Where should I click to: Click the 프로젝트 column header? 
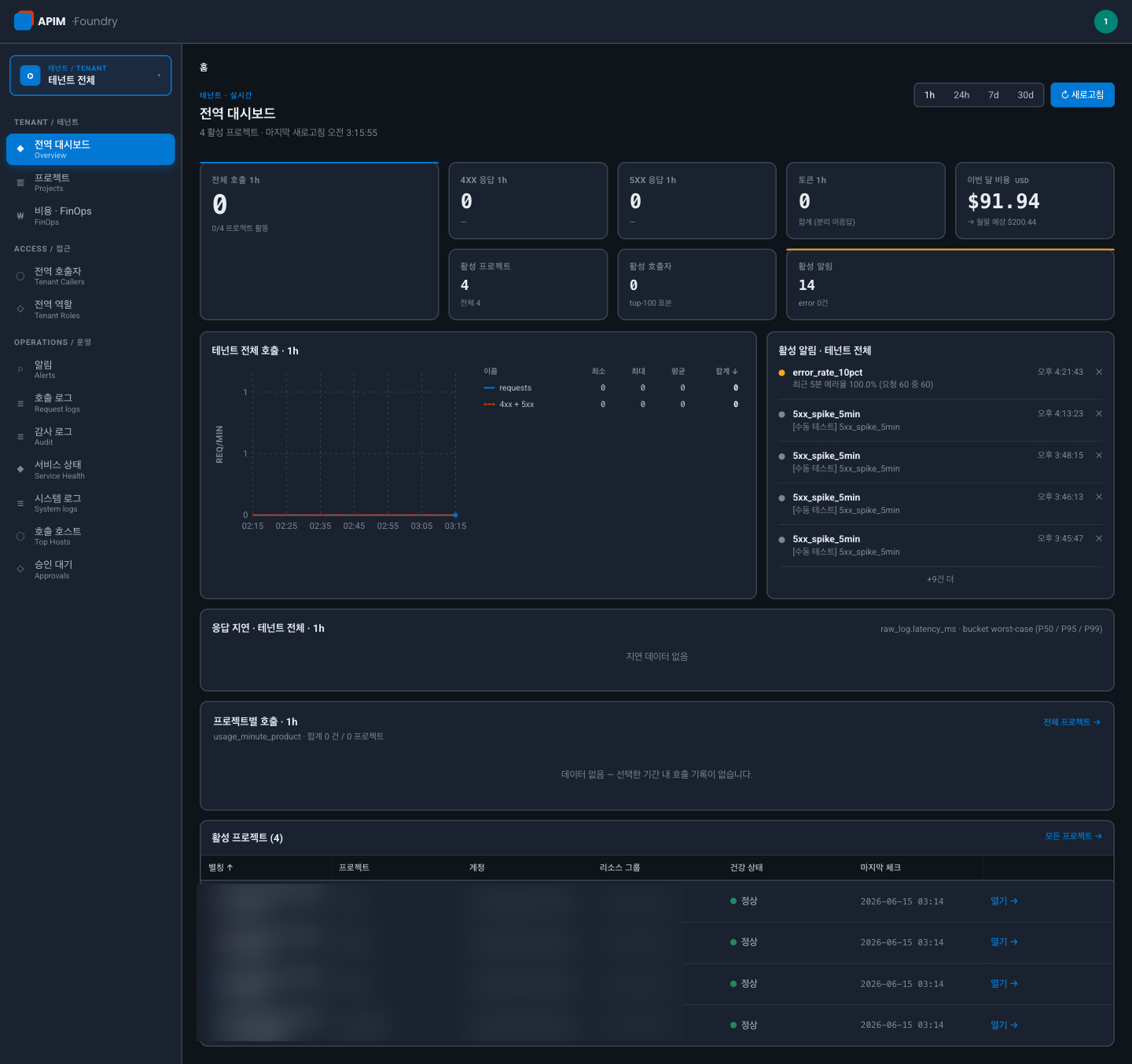pos(354,868)
